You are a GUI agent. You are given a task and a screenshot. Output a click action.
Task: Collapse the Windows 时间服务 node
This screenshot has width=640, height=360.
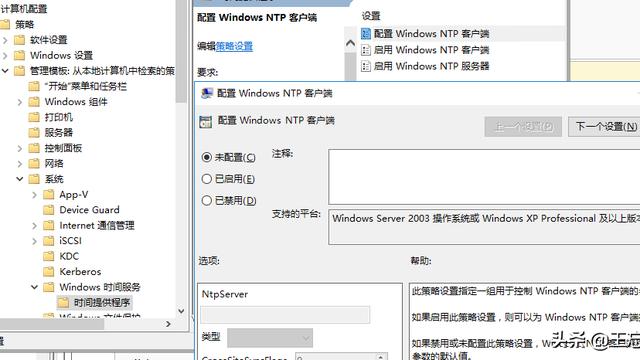click(x=34, y=287)
